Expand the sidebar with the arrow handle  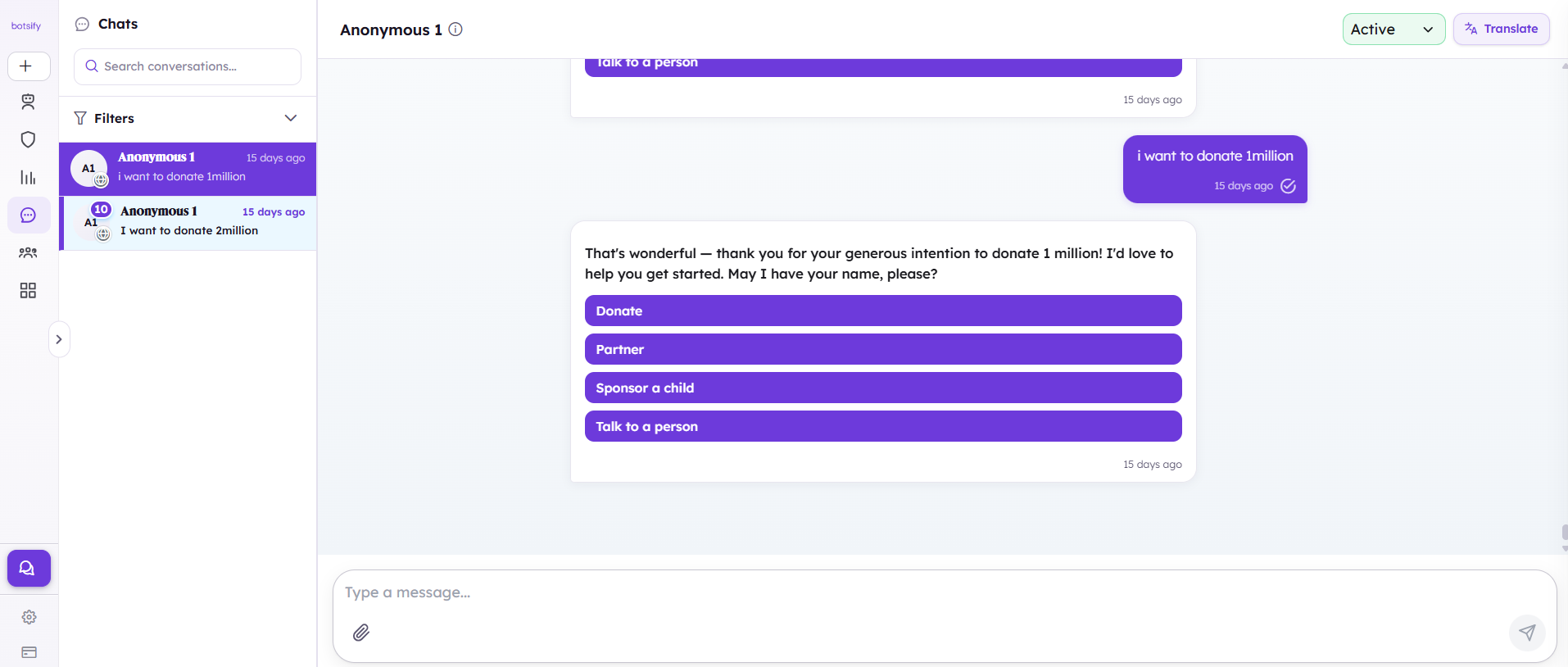coord(59,339)
